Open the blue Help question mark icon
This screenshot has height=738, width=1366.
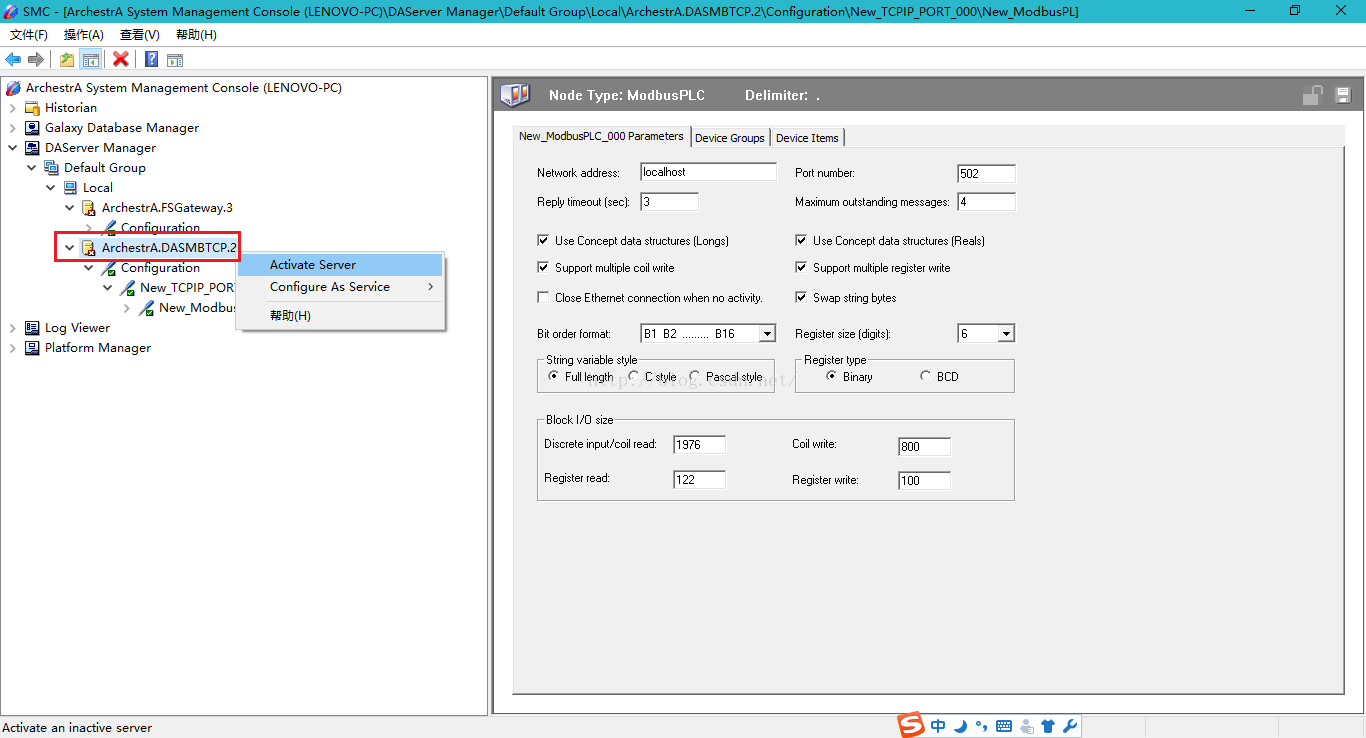[x=151, y=59]
